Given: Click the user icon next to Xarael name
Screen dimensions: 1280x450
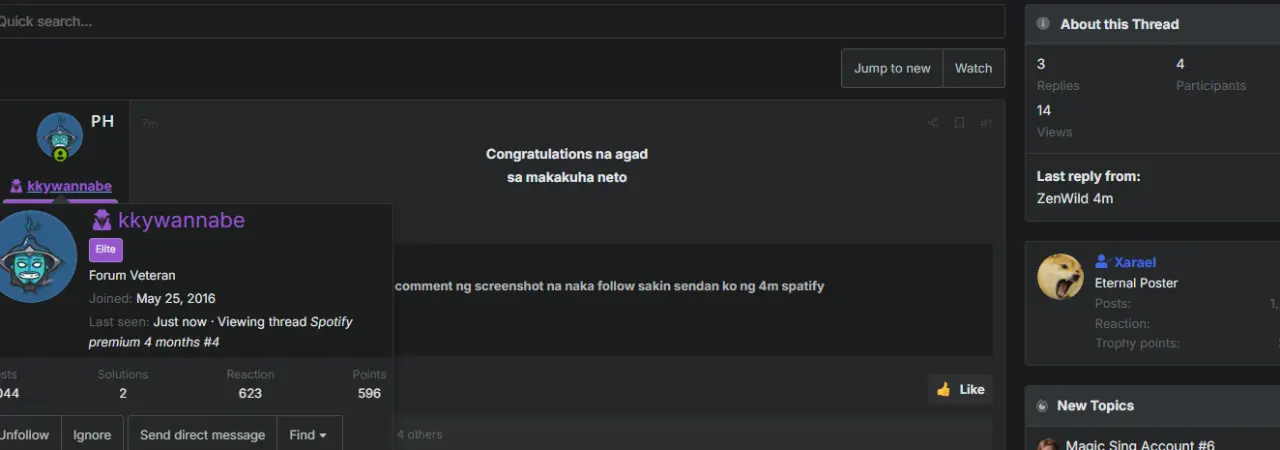Looking at the screenshot, I should click(x=1102, y=262).
